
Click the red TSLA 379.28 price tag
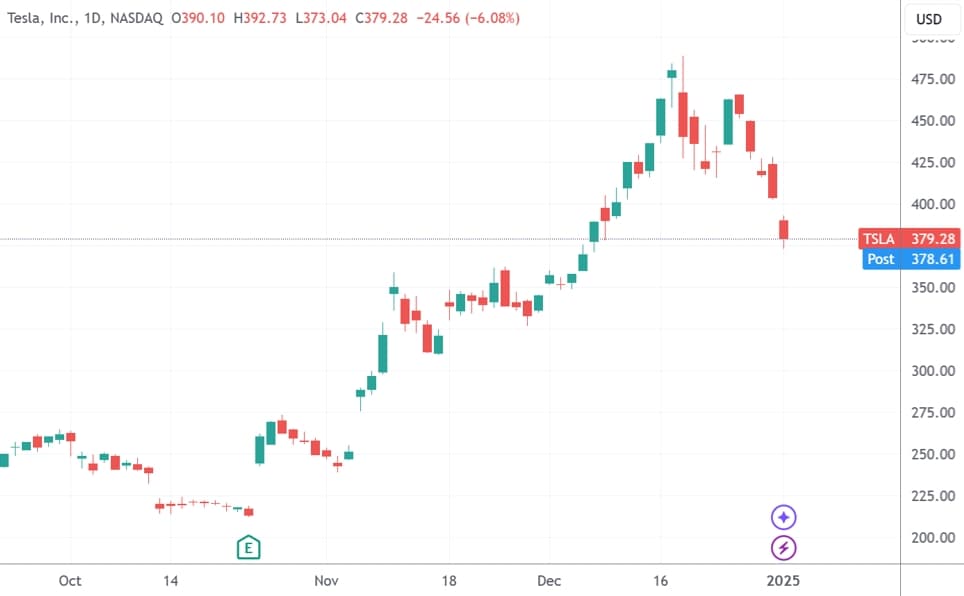click(x=908, y=239)
